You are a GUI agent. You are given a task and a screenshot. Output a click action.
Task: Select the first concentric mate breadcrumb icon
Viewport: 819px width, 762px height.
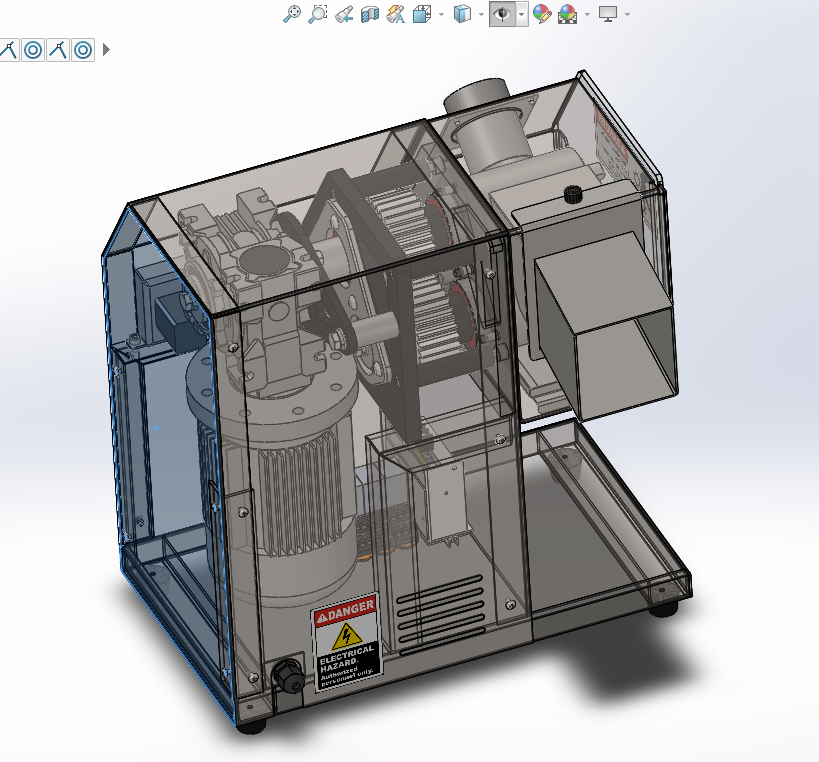[33, 50]
